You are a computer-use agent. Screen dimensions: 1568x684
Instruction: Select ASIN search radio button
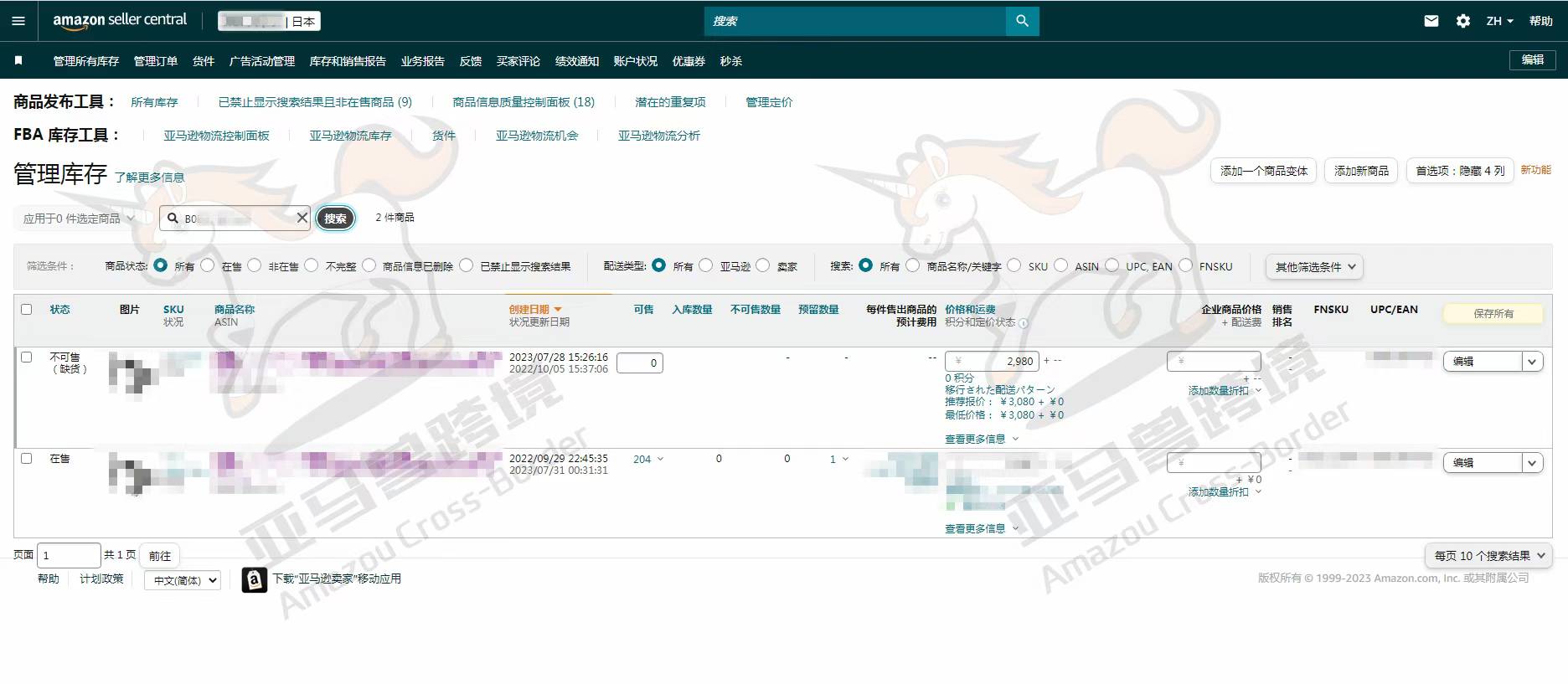coord(1061,265)
